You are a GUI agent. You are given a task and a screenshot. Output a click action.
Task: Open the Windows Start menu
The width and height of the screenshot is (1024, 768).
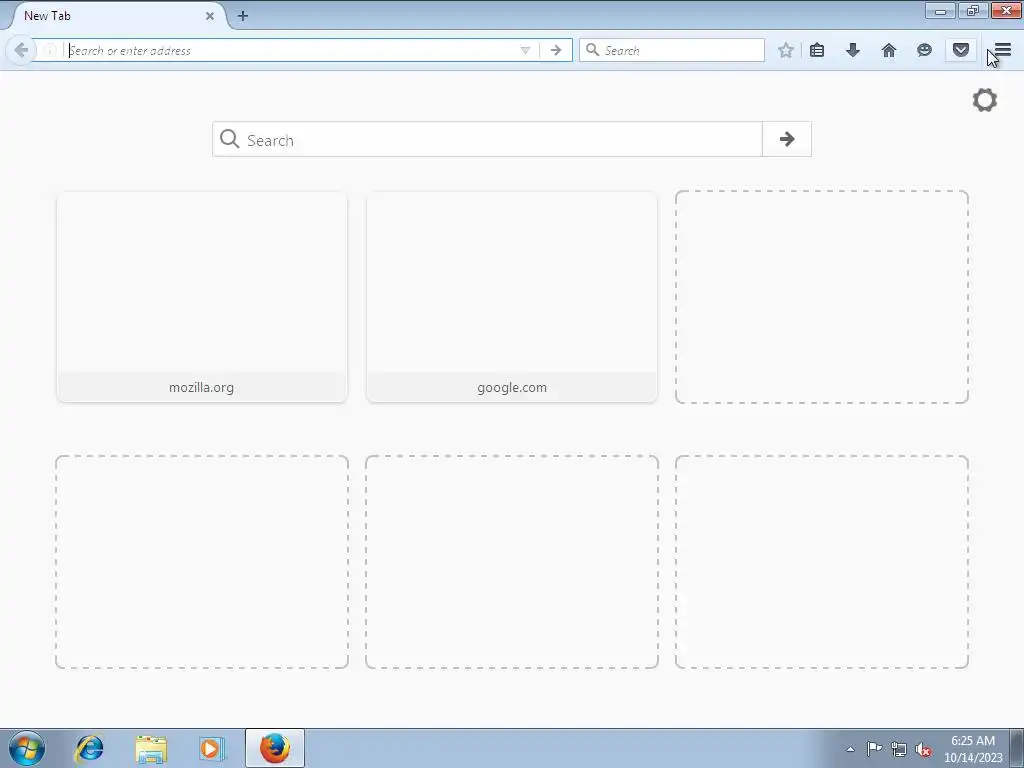pyautogui.click(x=27, y=748)
